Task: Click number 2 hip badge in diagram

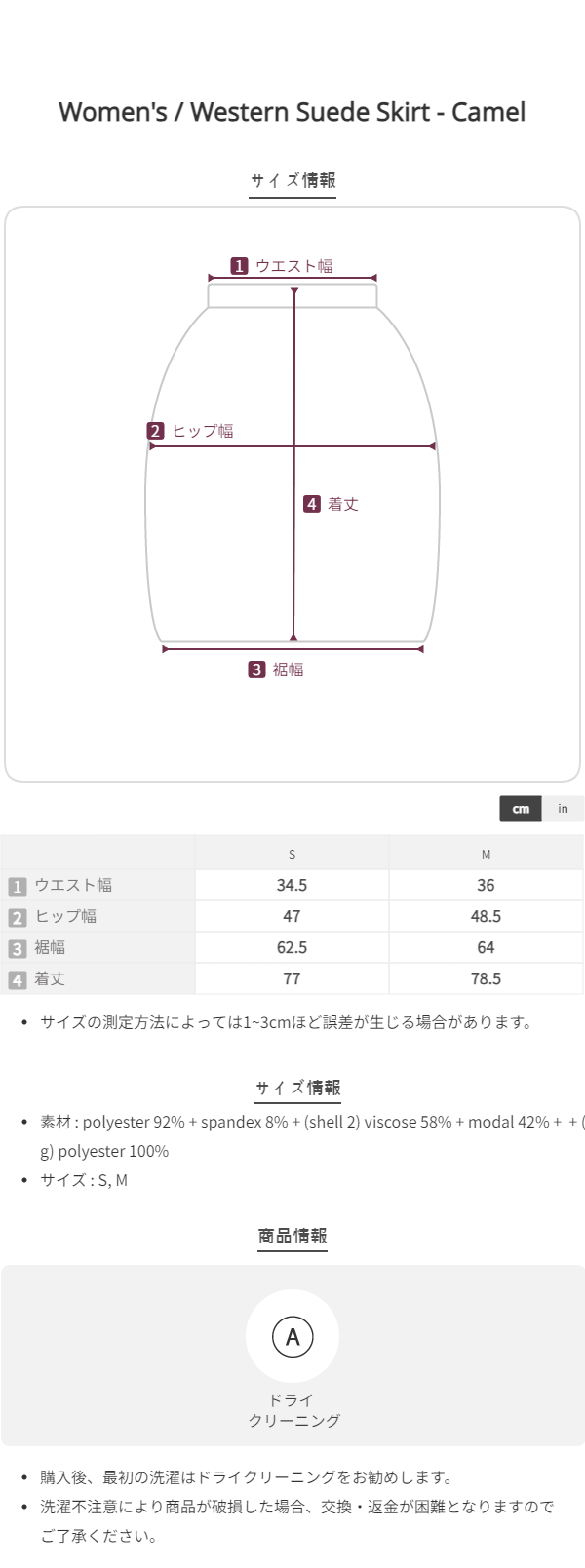Action: point(156,431)
